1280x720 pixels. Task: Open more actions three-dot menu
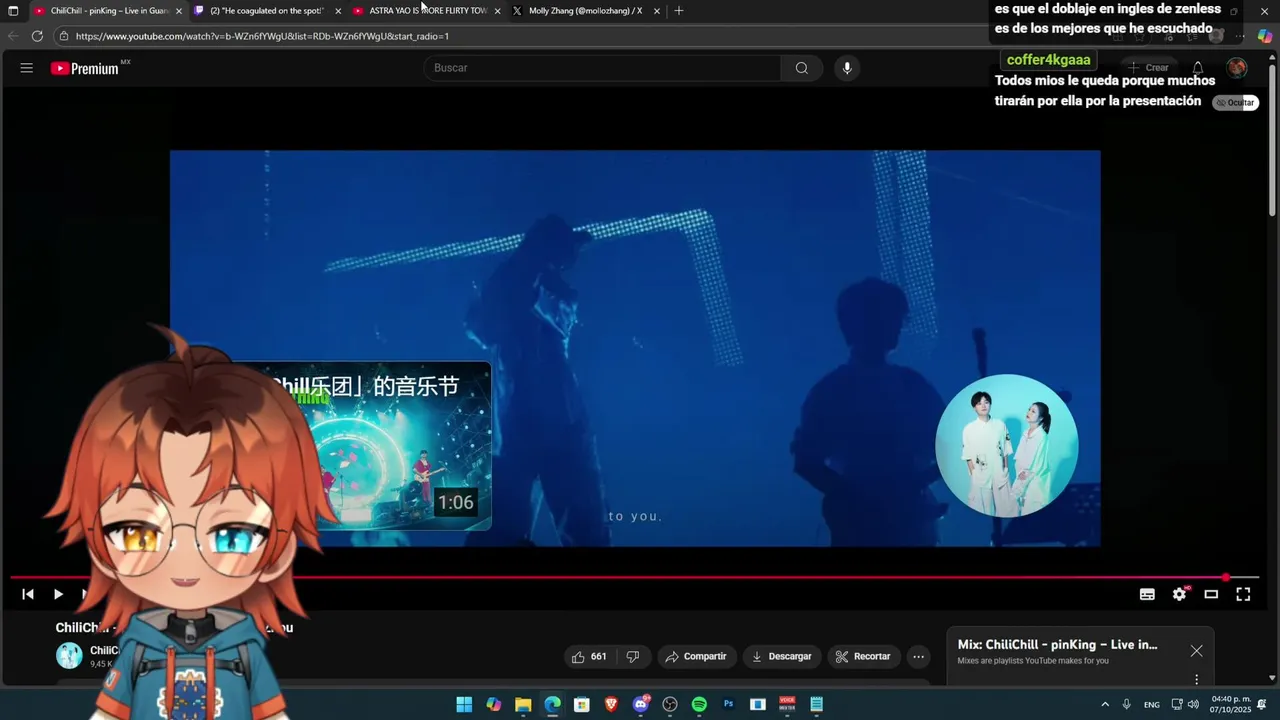(x=918, y=657)
